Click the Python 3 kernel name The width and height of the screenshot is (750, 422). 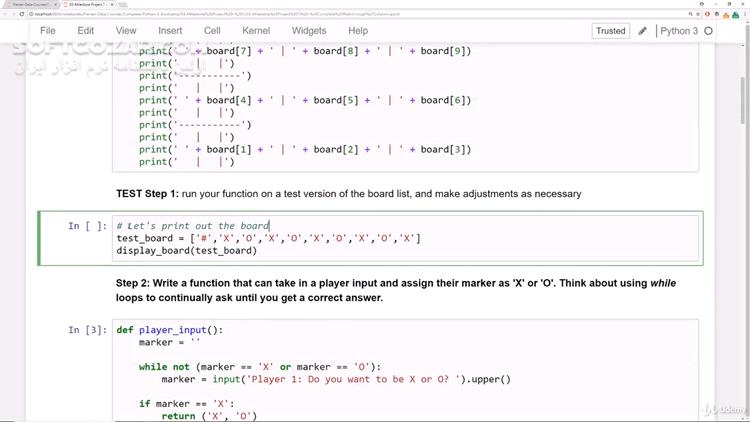(x=679, y=31)
